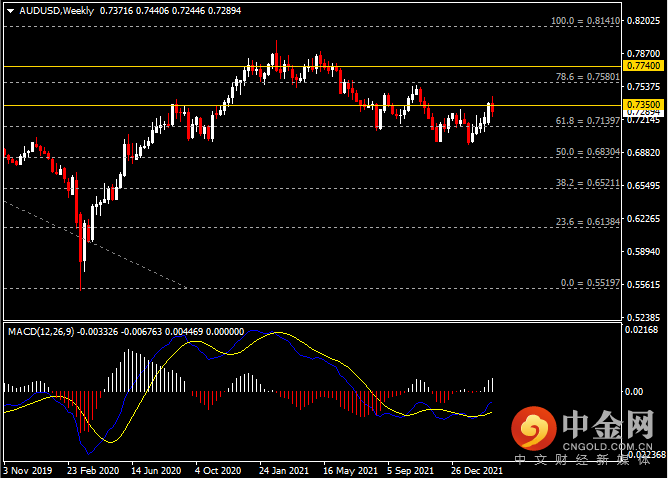Click the 23 Feb 2020 date marker

coord(93,471)
